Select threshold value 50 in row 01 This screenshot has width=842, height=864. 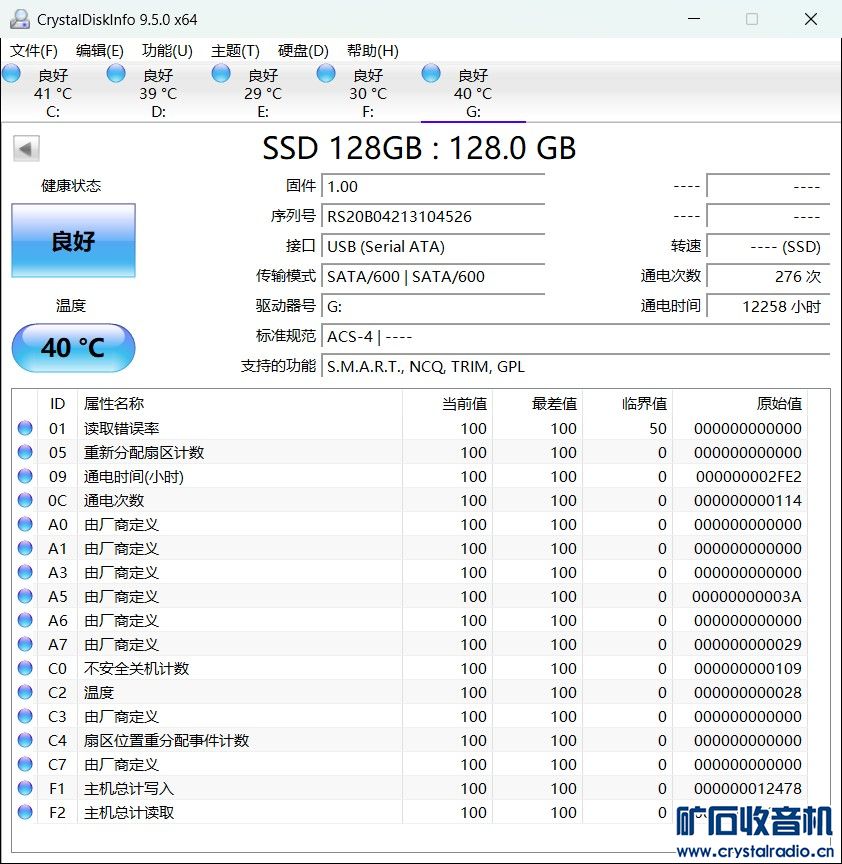(x=658, y=428)
